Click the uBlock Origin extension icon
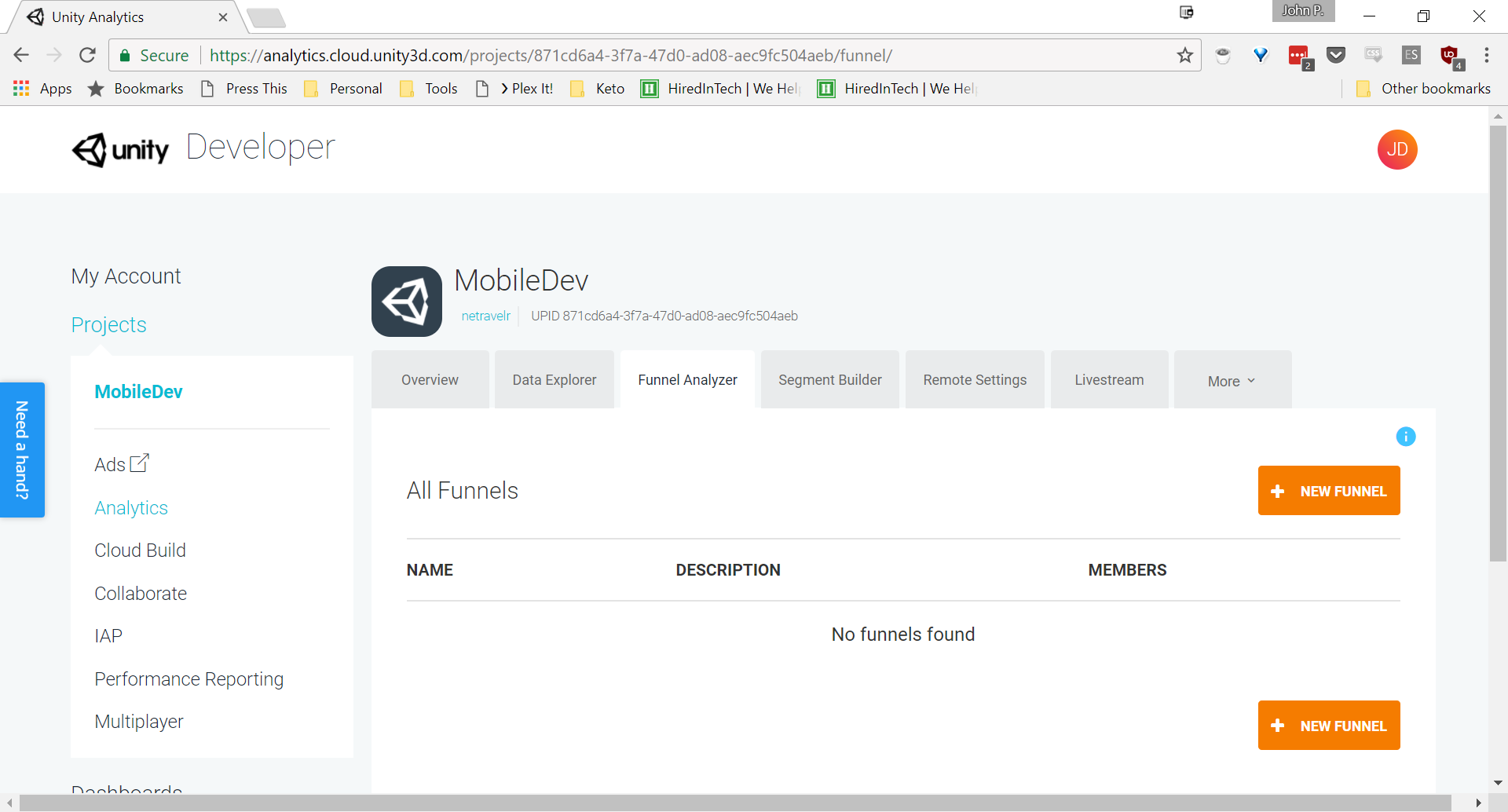The width and height of the screenshot is (1508, 812). click(1450, 57)
